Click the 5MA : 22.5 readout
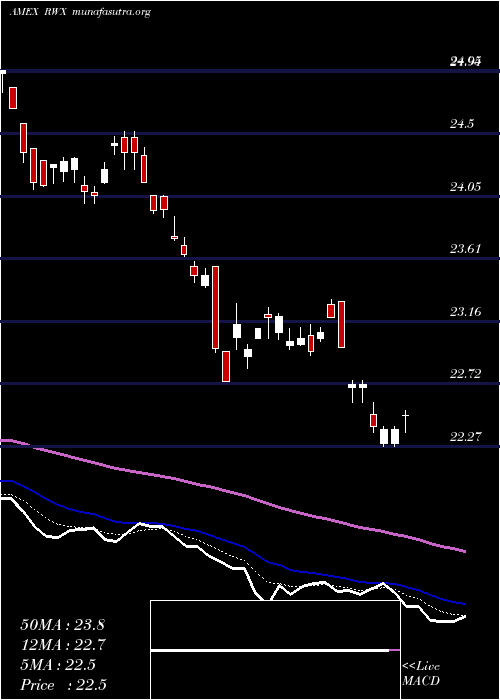500x700 pixels. tap(58, 665)
